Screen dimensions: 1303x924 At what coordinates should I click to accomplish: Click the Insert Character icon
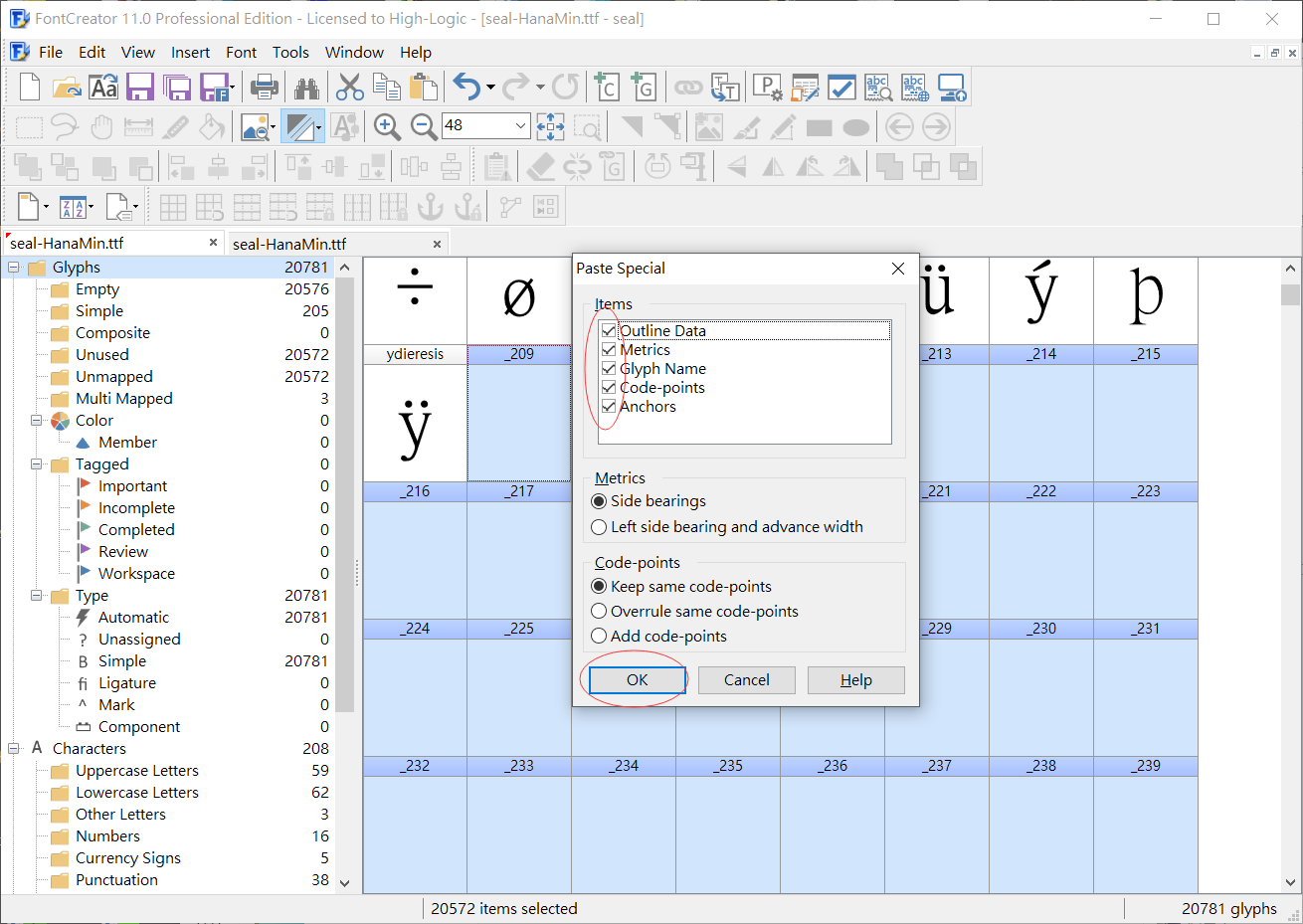click(606, 88)
